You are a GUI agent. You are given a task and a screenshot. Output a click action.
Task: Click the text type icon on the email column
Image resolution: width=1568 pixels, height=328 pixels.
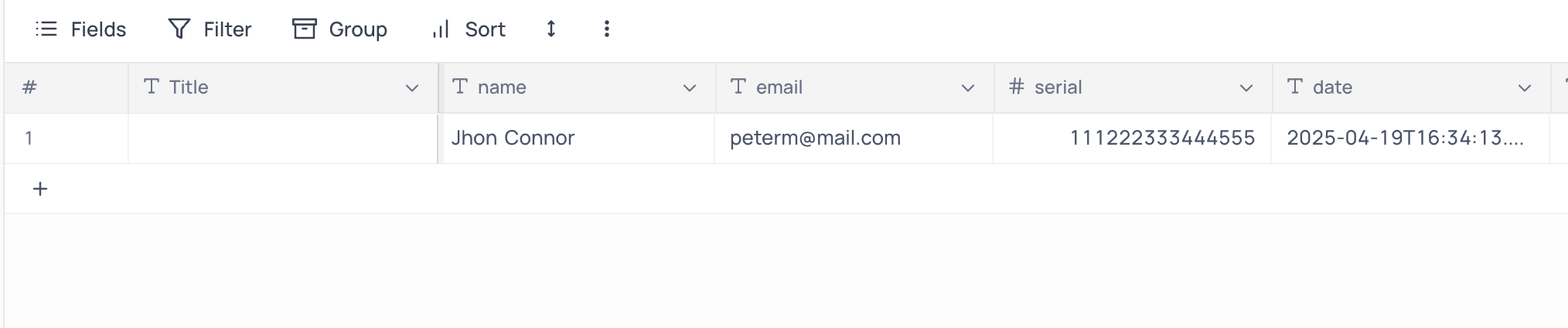738,87
